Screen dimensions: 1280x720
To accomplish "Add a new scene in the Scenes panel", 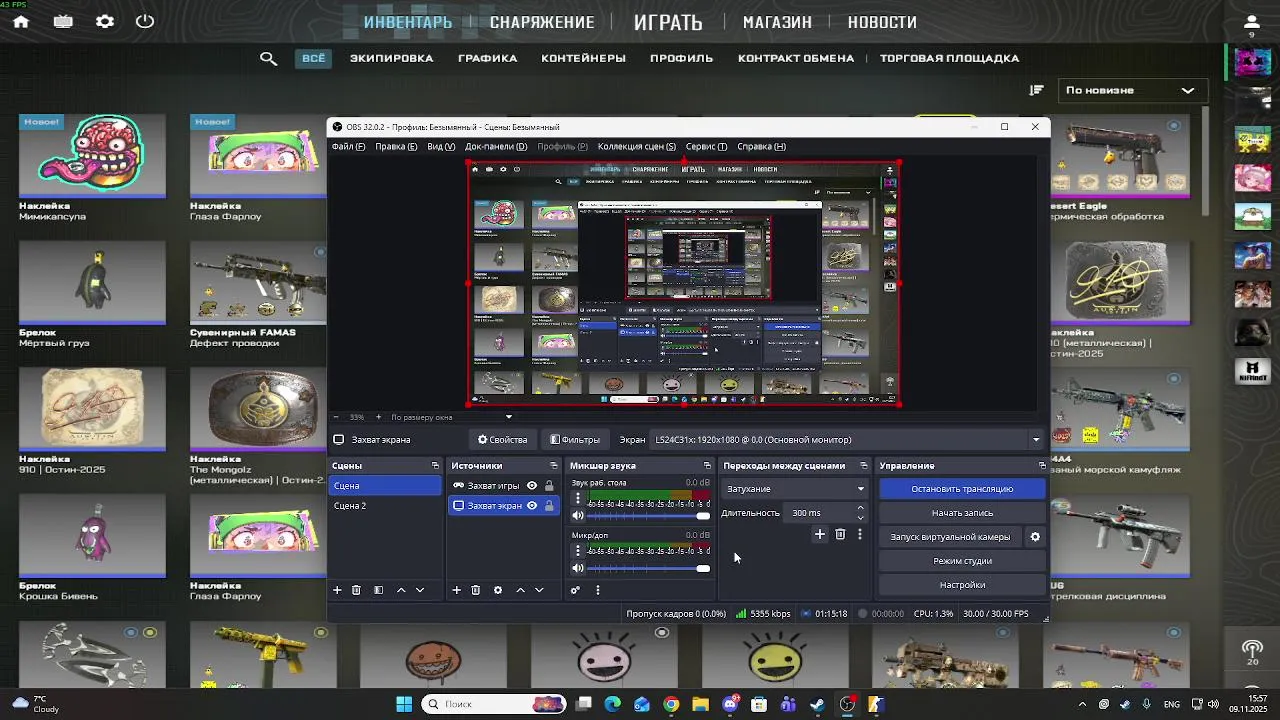I will click(x=337, y=590).
